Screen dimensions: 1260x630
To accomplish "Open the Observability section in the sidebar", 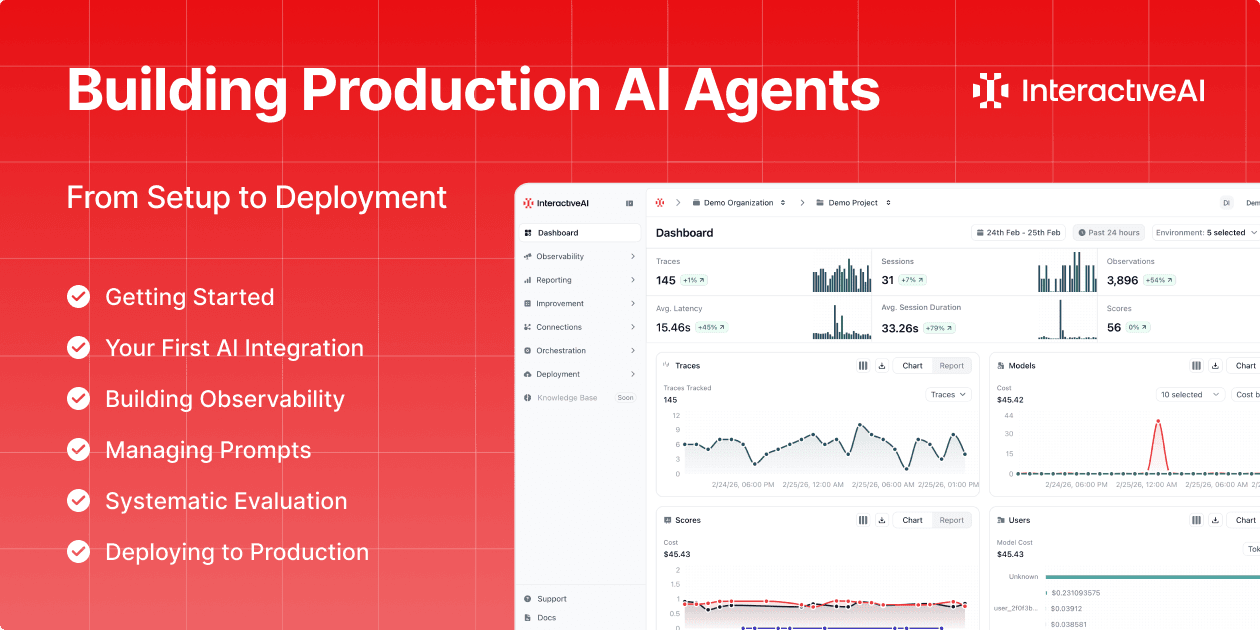I will [x=527, y=256].
